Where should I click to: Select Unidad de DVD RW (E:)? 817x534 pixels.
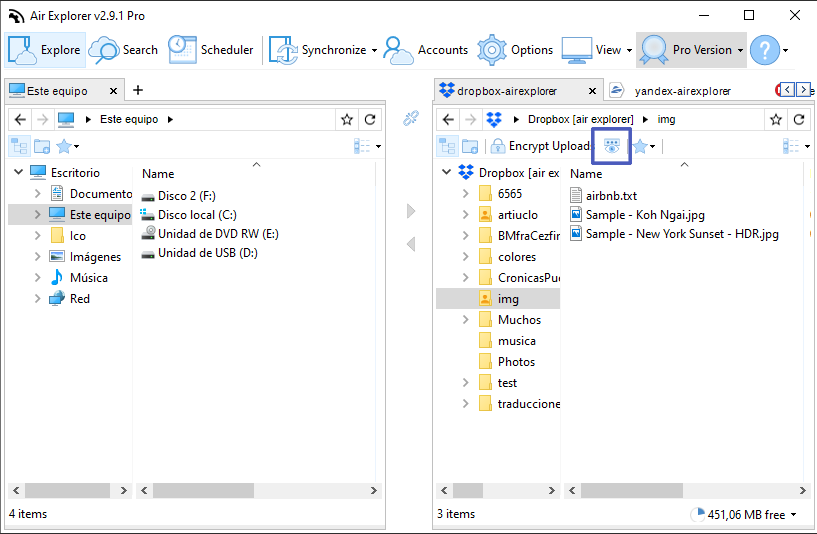coord(210,234)
